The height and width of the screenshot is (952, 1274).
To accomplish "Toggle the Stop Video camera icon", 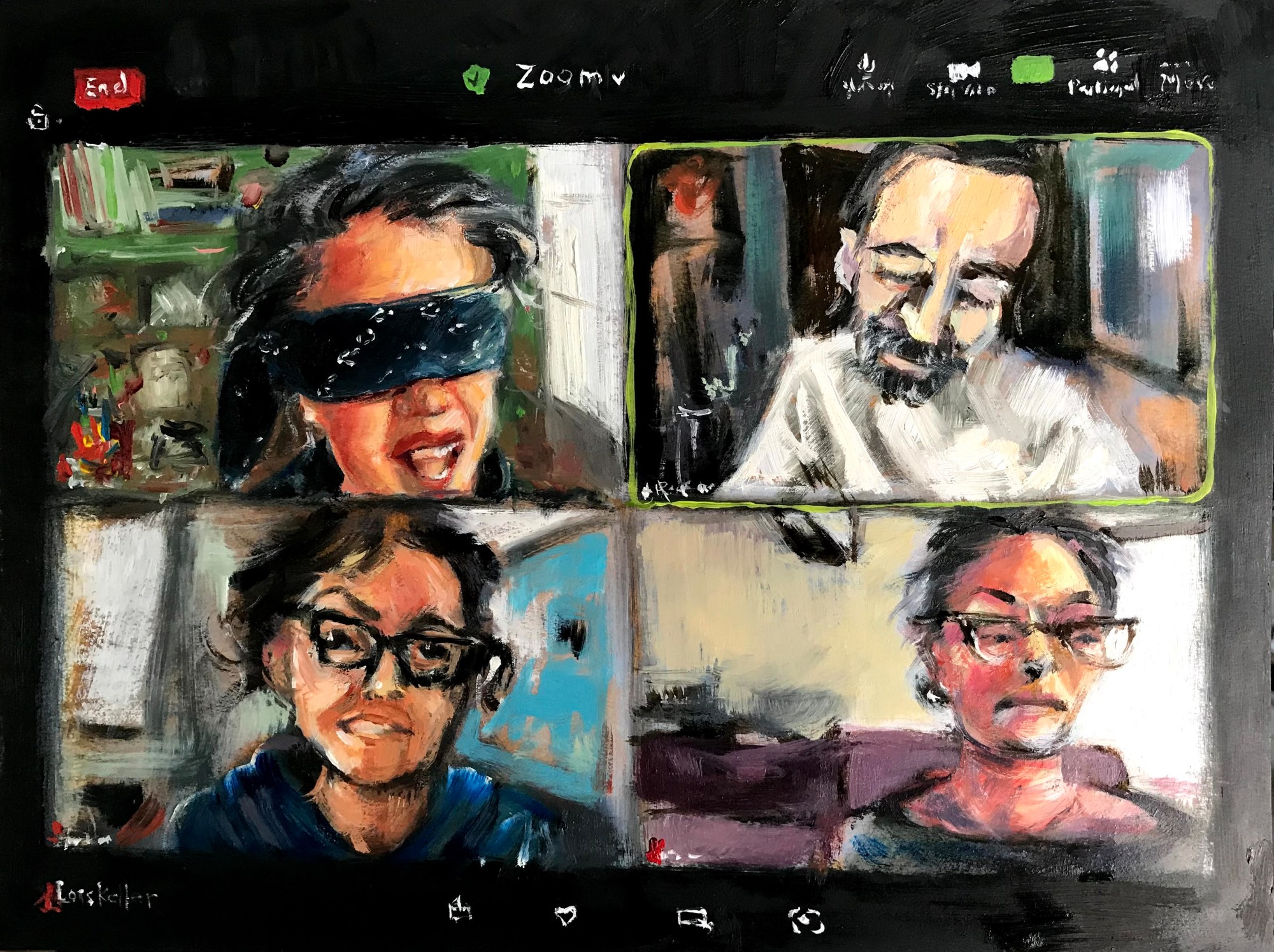I will (x=963, y=71).
